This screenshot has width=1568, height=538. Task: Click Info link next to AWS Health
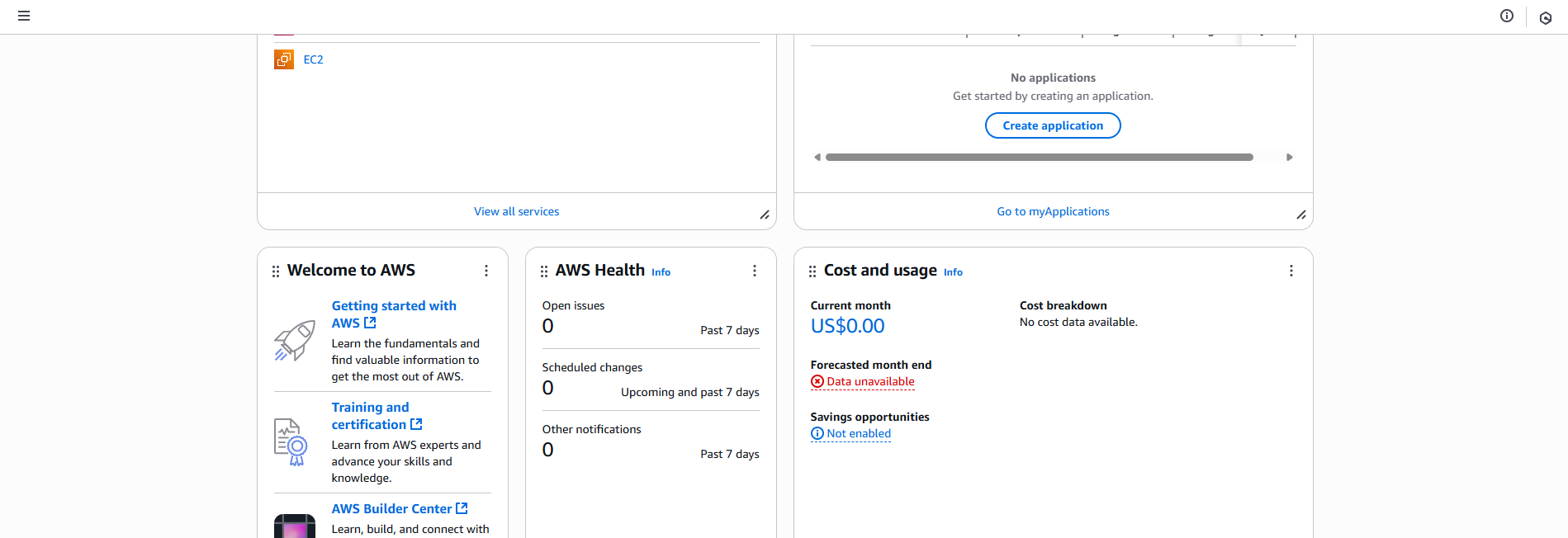pyautogui.click(x=661, y=272)
